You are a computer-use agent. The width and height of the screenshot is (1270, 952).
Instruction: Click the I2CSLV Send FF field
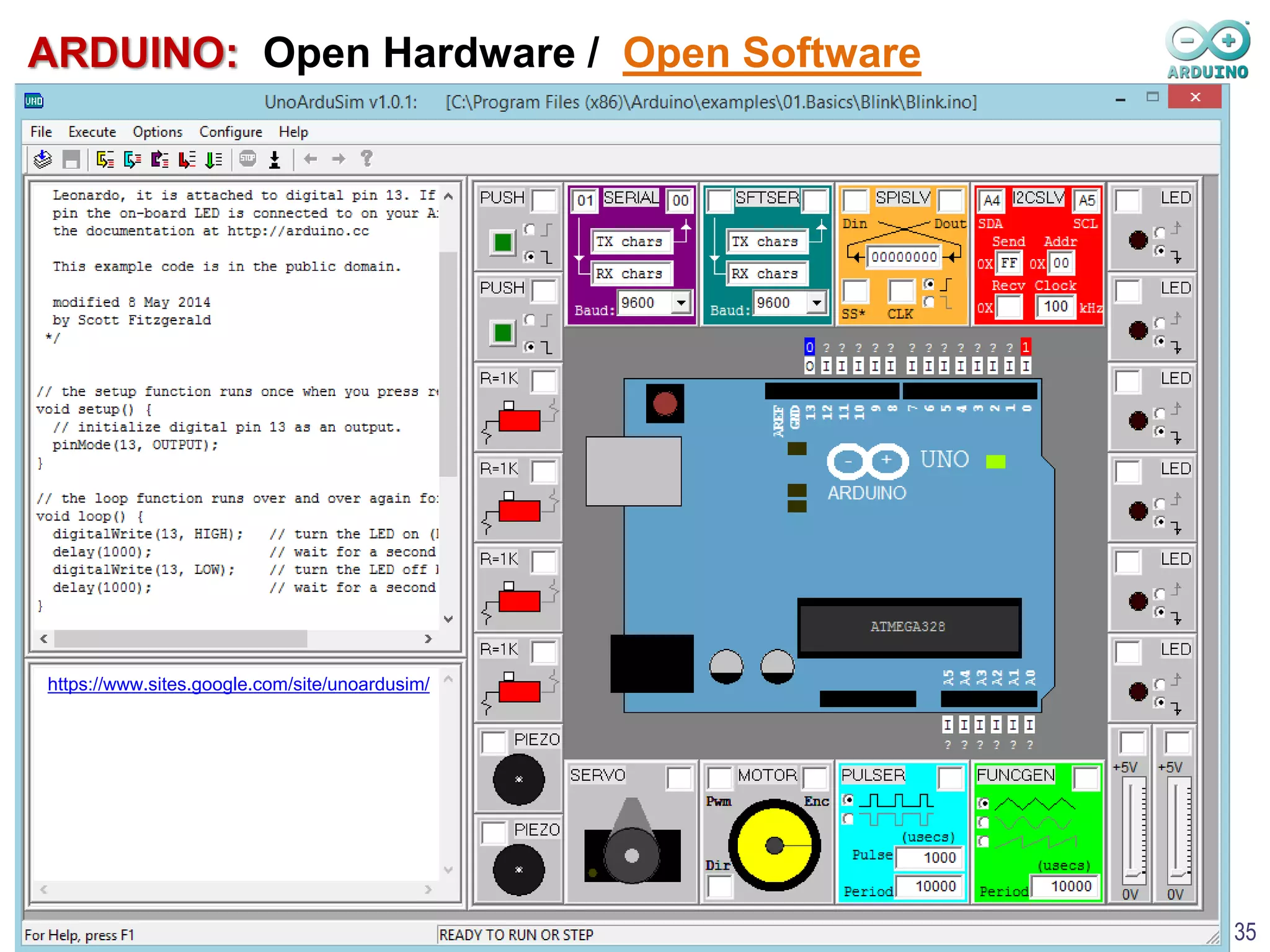coord(1010,263)
